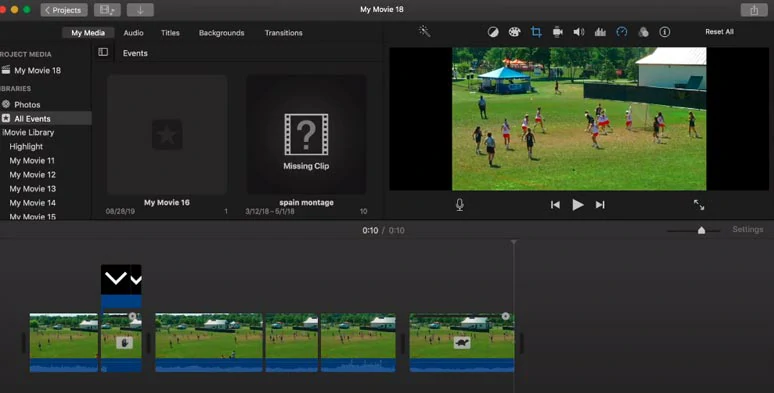774x393 pixels.
Task: Select All Events in the sidebar
Action: [32, 118]
